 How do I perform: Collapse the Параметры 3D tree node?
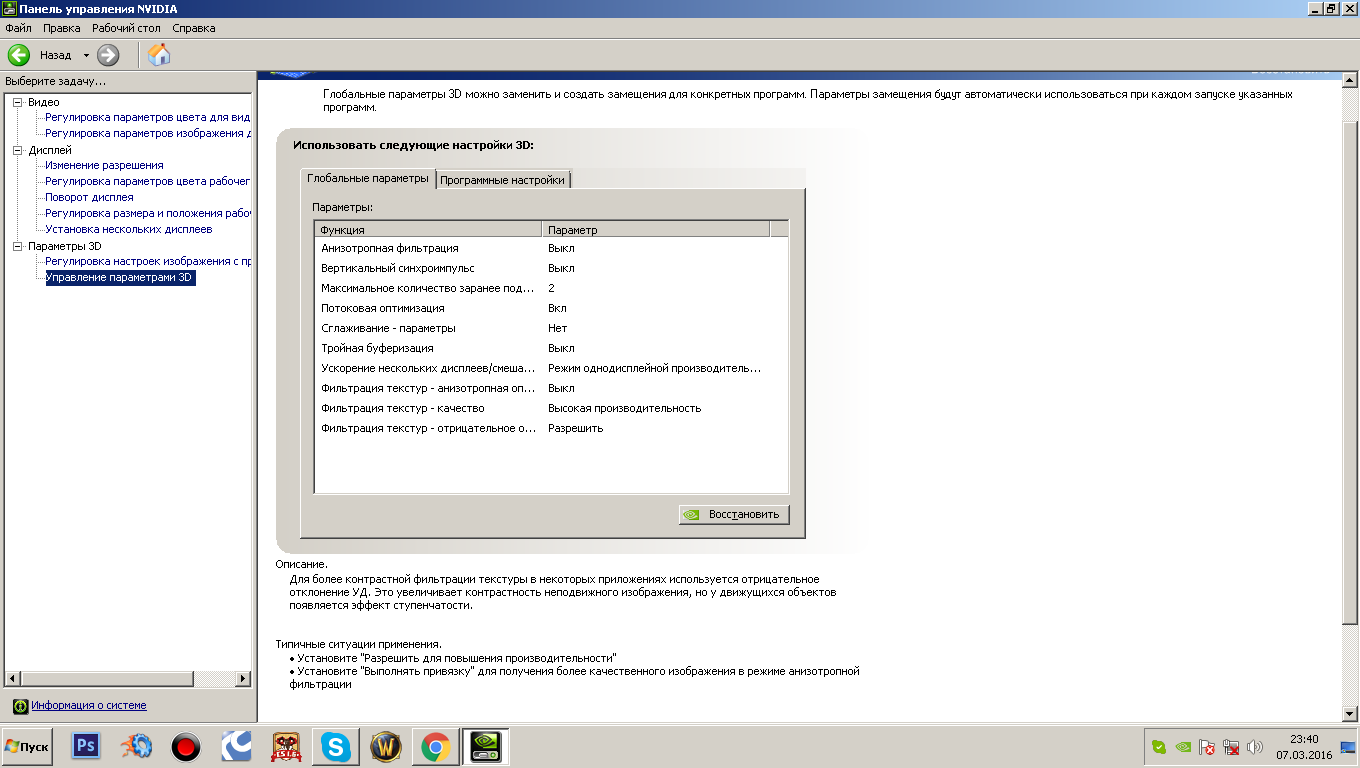tap(18, 246)
